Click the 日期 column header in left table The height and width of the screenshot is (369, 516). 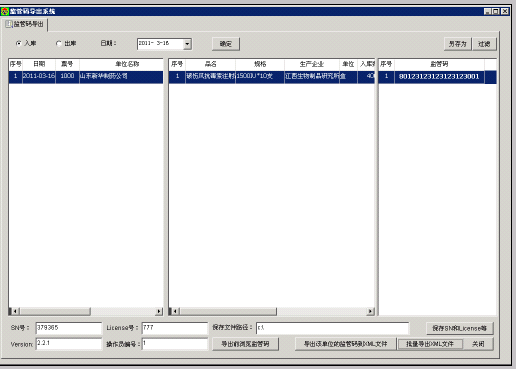pos(39,64)
